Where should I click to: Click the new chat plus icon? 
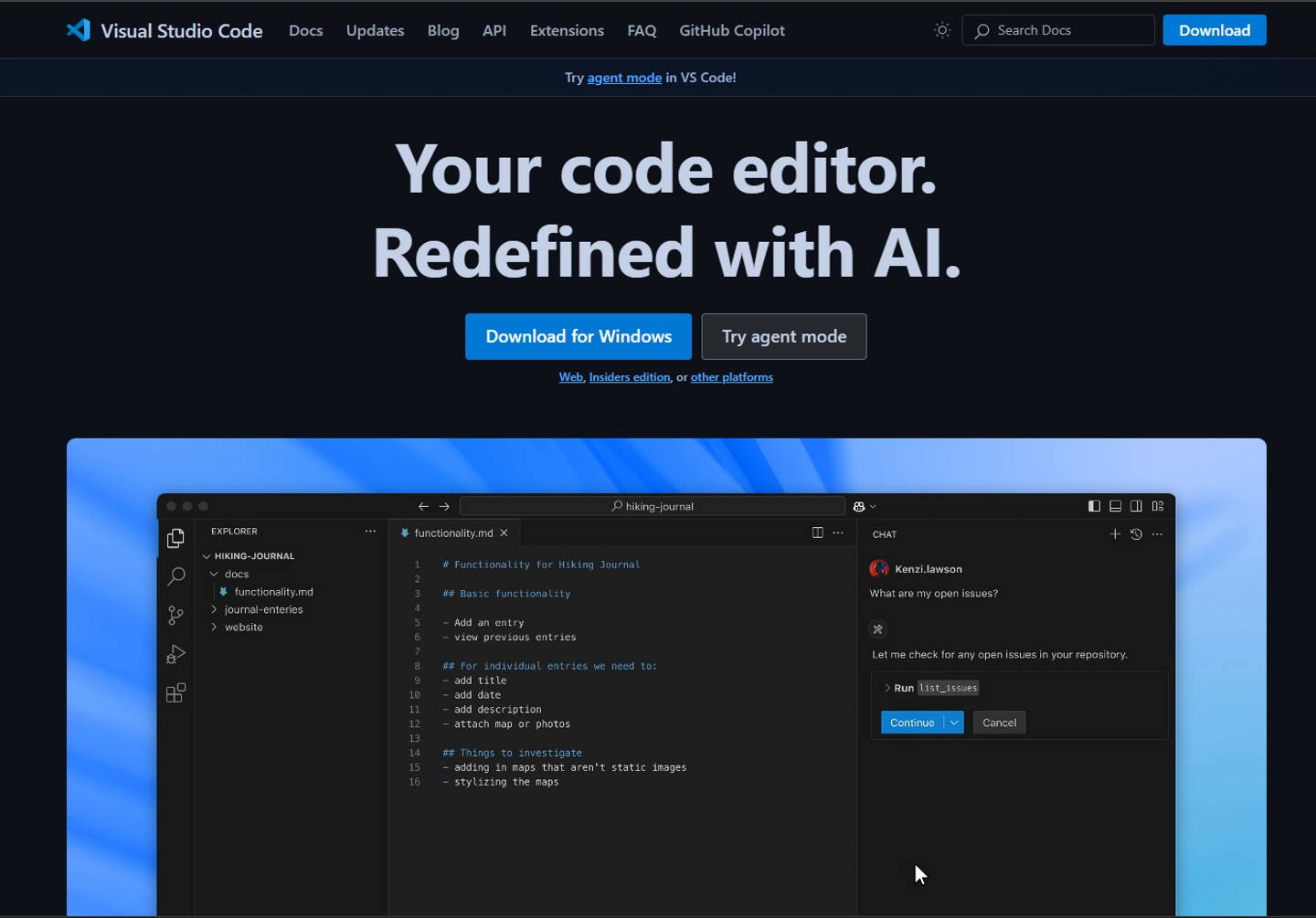click(1115, 534)
